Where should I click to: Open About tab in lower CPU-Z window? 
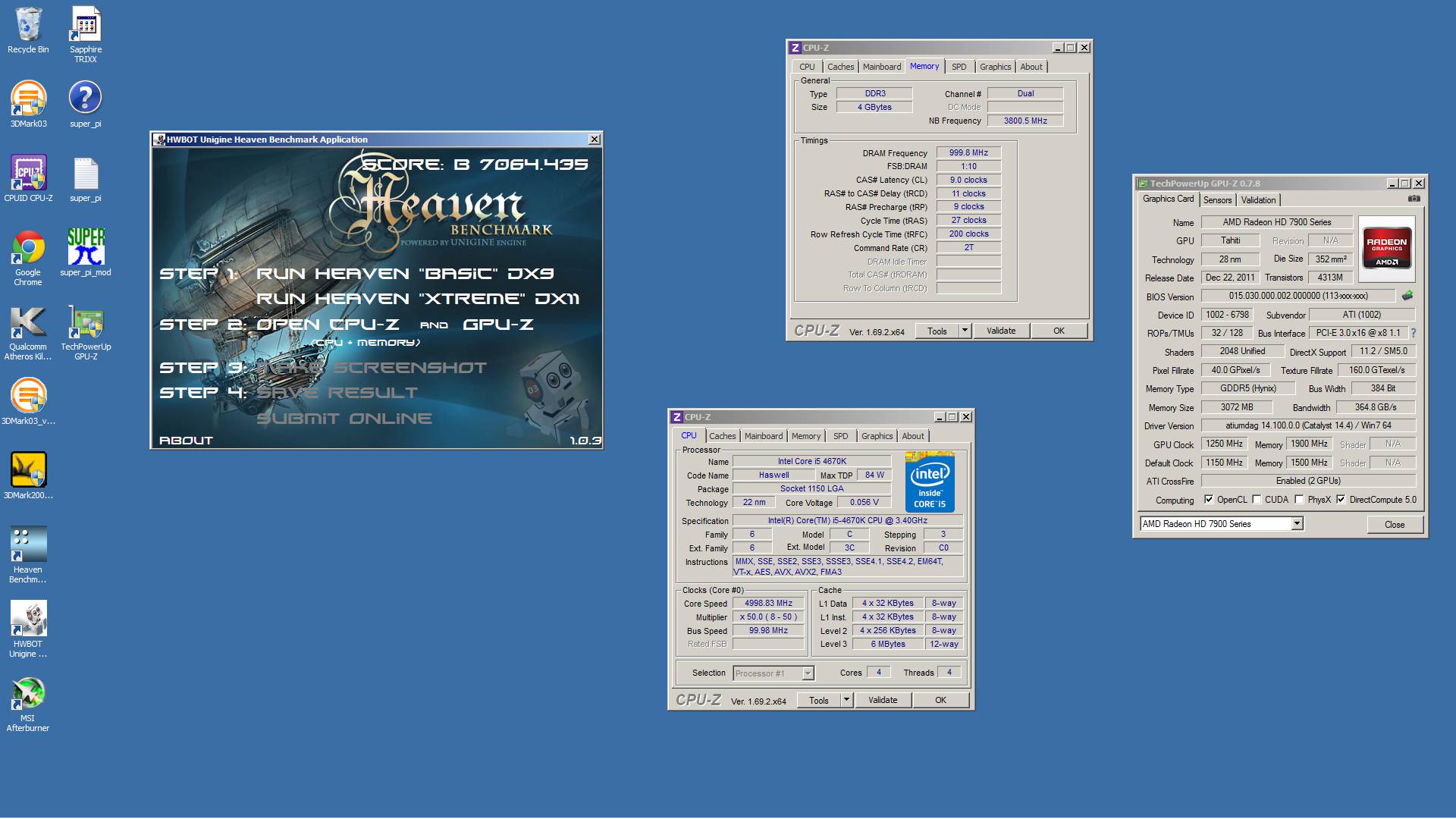[913, 436]
